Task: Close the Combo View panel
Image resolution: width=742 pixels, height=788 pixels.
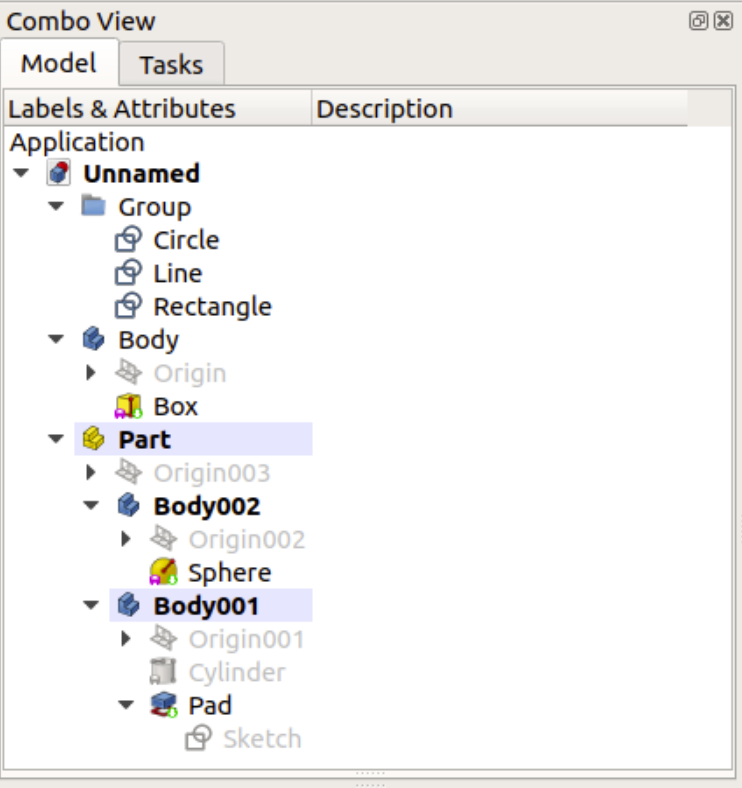Action: pos(723,21)
